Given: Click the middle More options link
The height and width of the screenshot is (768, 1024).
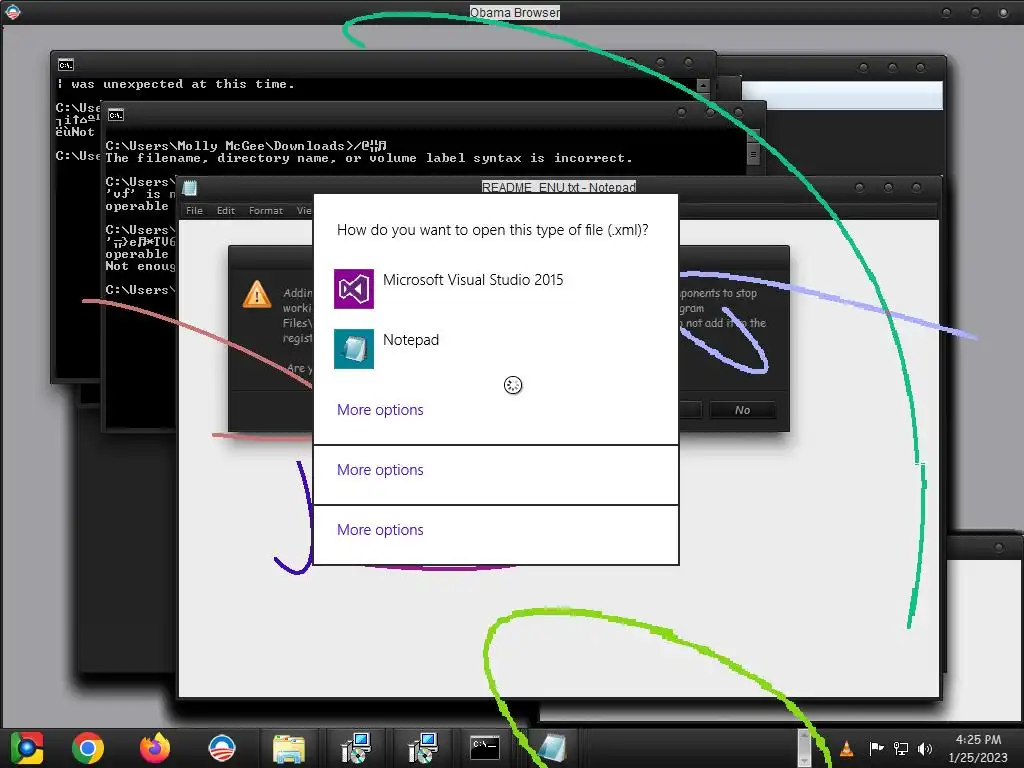Looking at the screenshot, I should tap(380, 470).
